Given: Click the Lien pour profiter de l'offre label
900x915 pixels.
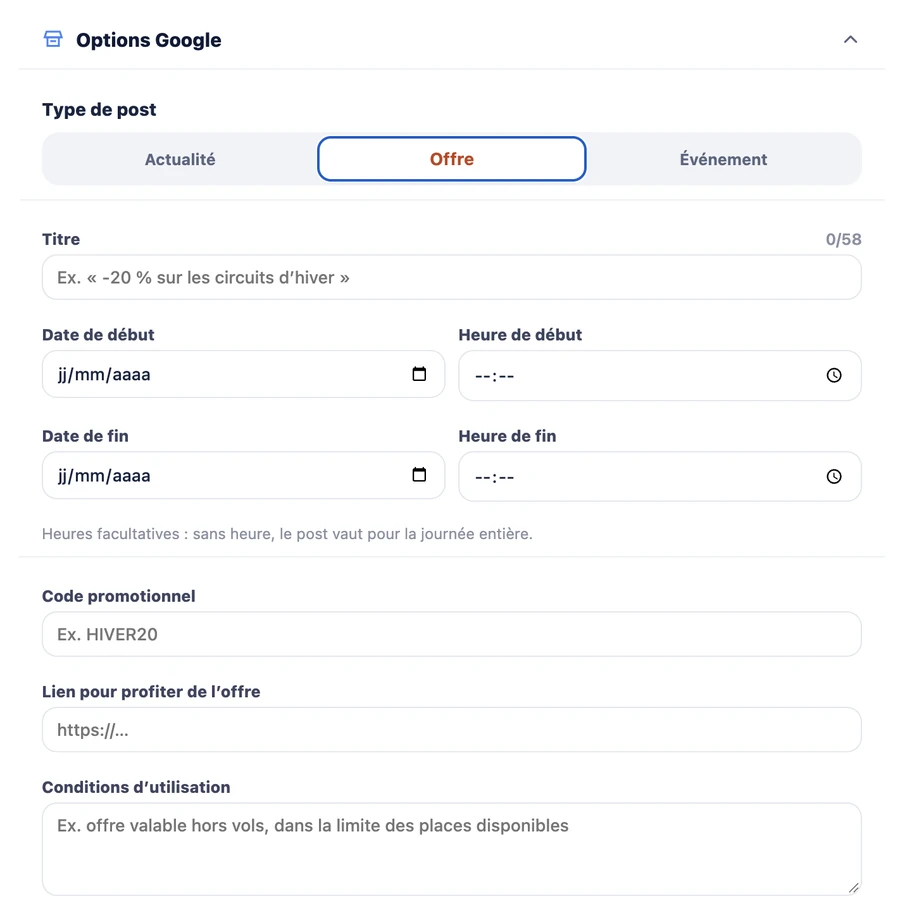Looking at the screenshot, I should (x=151, y=692).
